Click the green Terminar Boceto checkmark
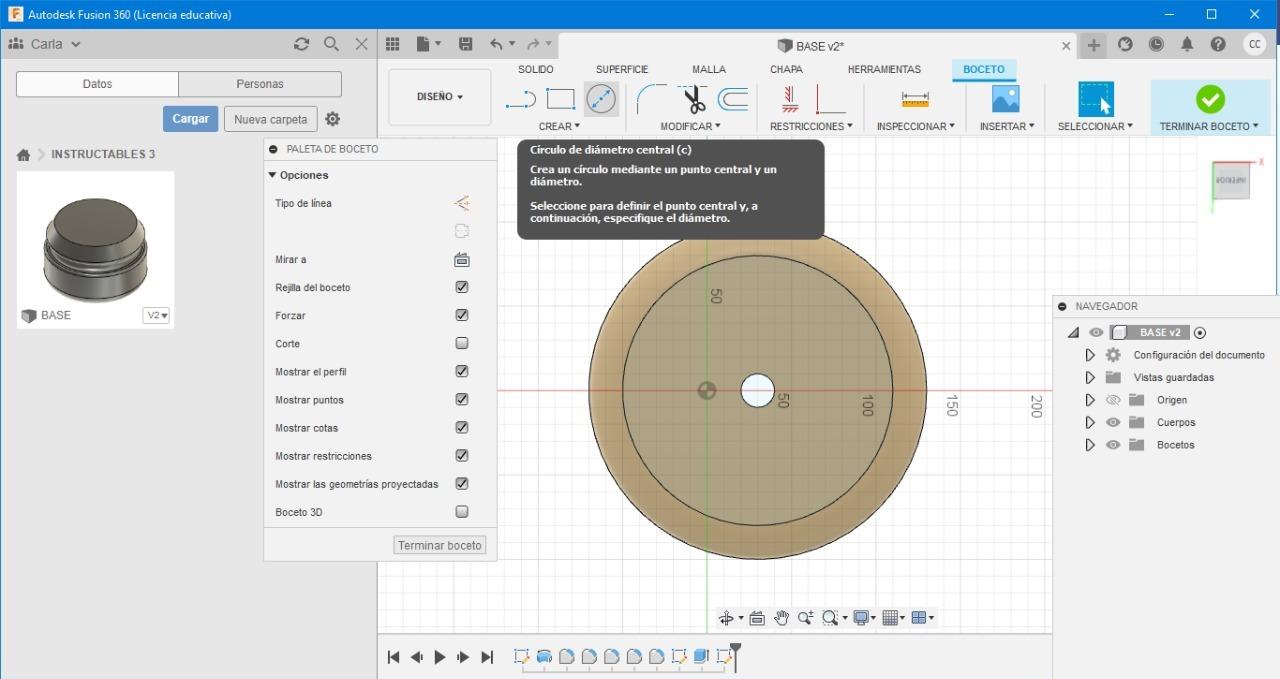Viewport: 1280px width, 679px height. tap(1210, 99)
